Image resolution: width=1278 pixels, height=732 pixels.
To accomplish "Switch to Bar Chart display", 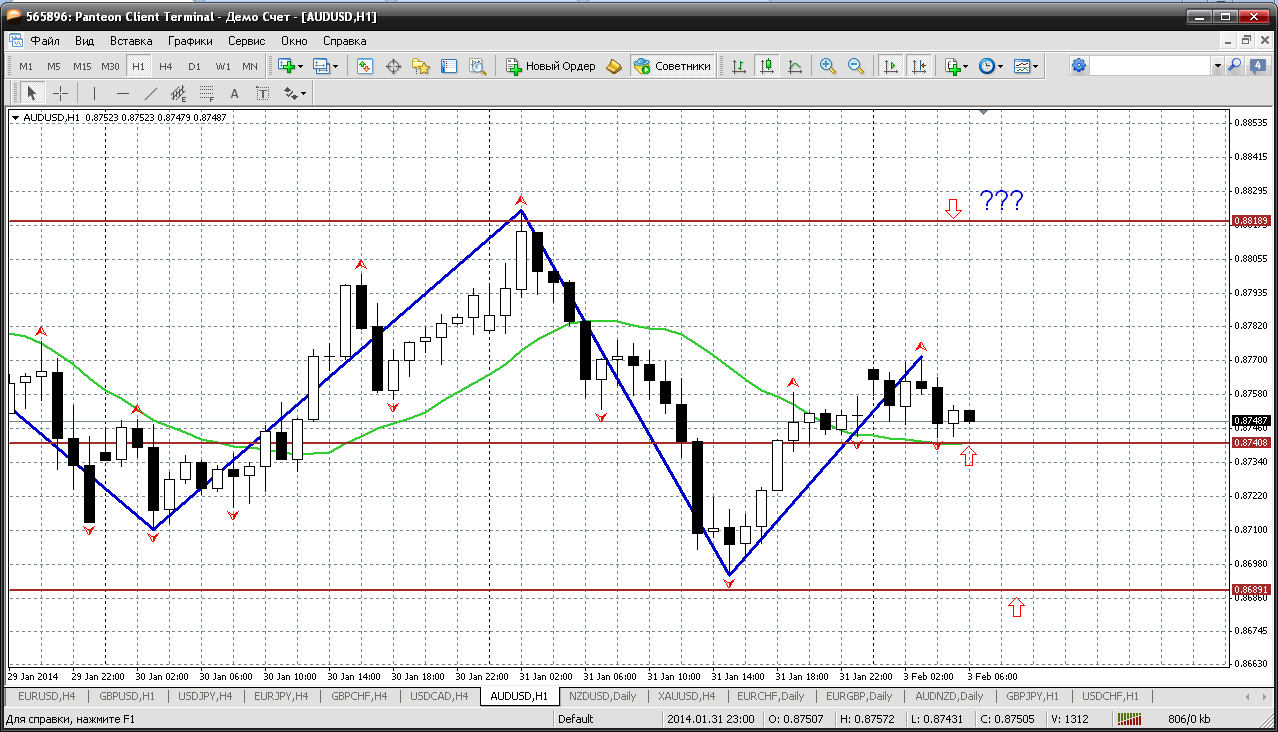I will coord(739,66).
